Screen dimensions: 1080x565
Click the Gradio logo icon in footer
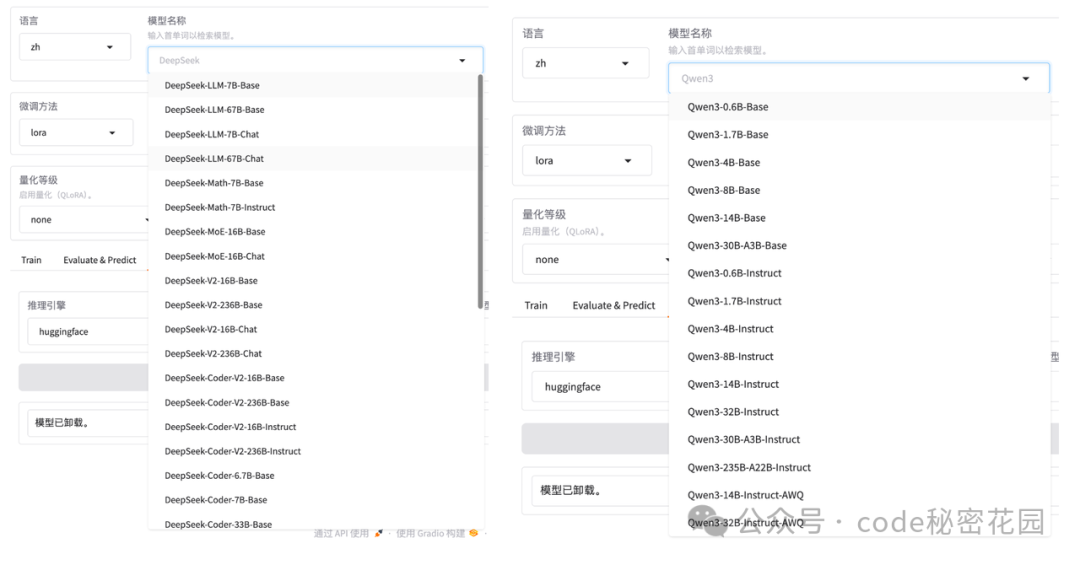(473, 533)
